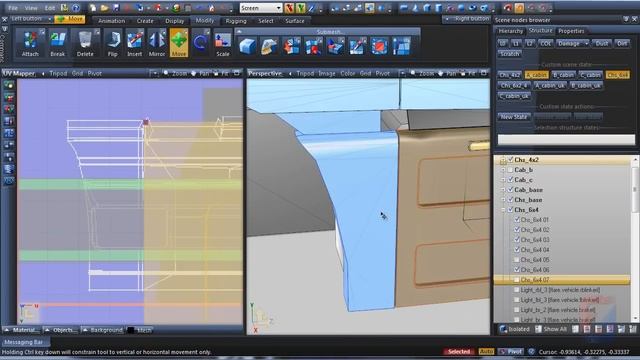Toggle the X axis constraint icon
The width and height of the screenshot is (640, 360).
click(289, 8)
